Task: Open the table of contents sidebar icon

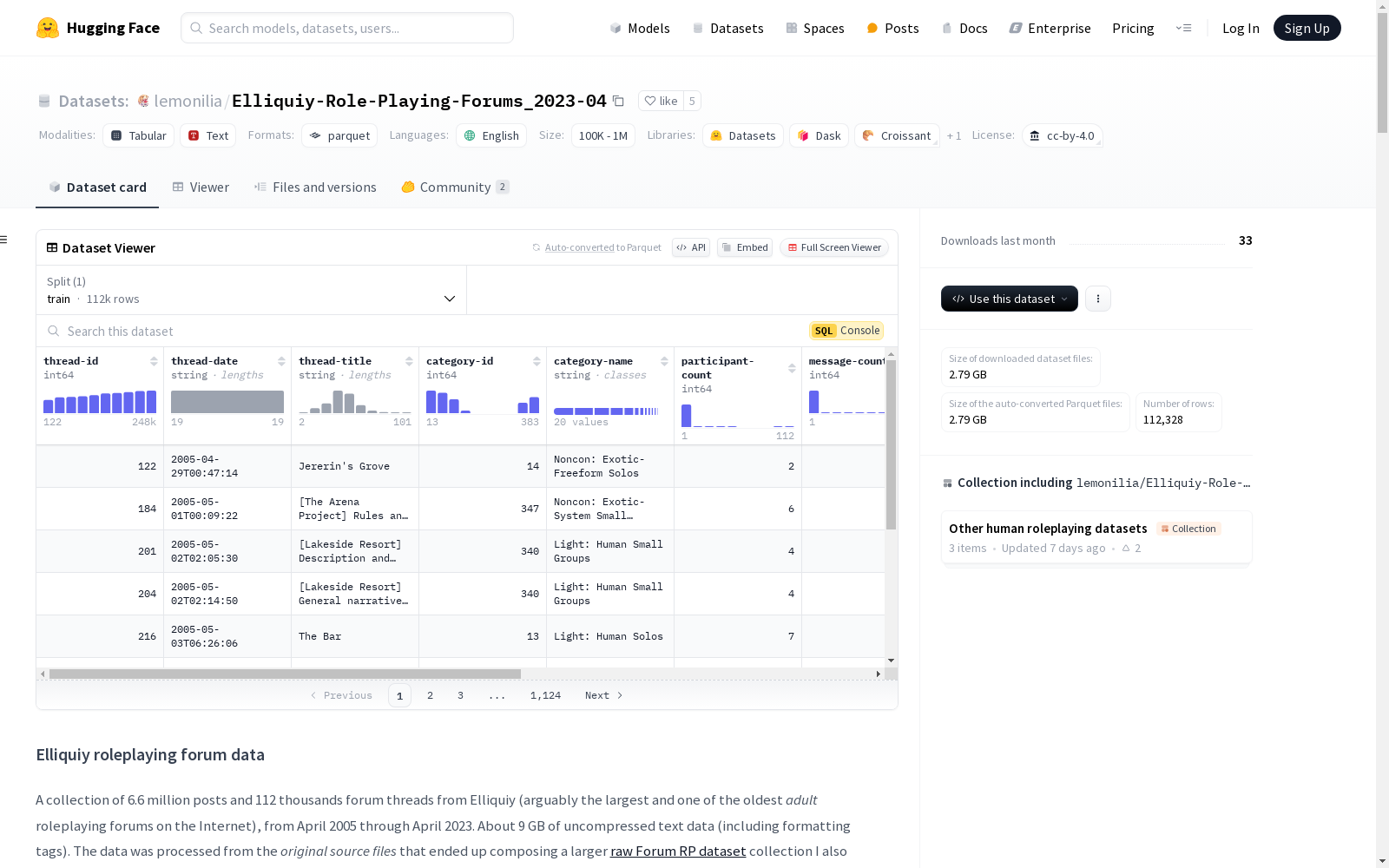Action: coord(4,240)
